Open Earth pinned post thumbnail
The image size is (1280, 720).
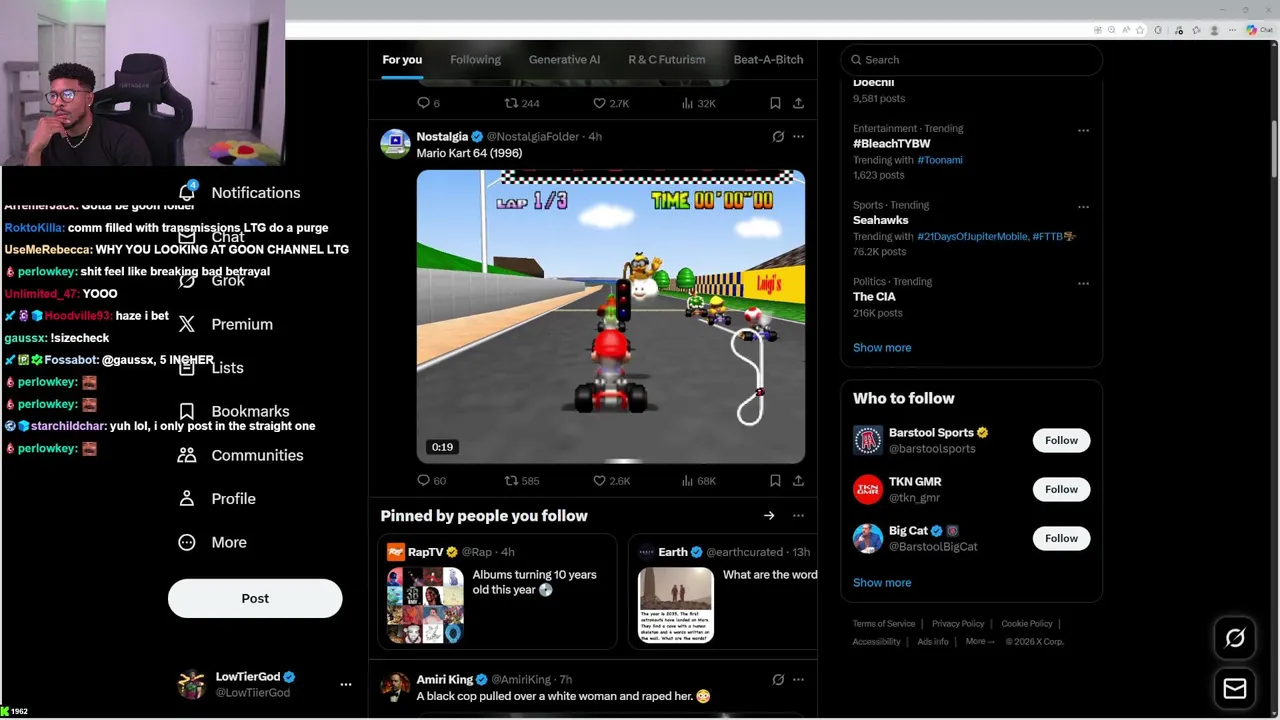coord(676,605)
